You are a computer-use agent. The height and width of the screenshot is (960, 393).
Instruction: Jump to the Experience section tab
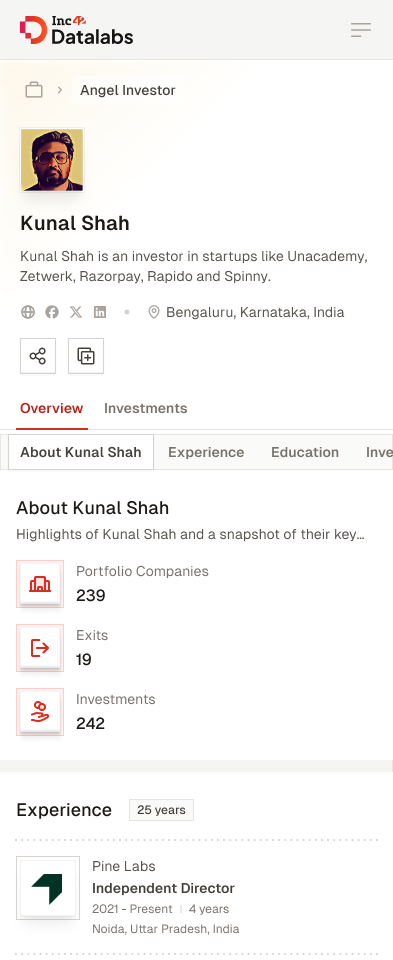(206, 452)
